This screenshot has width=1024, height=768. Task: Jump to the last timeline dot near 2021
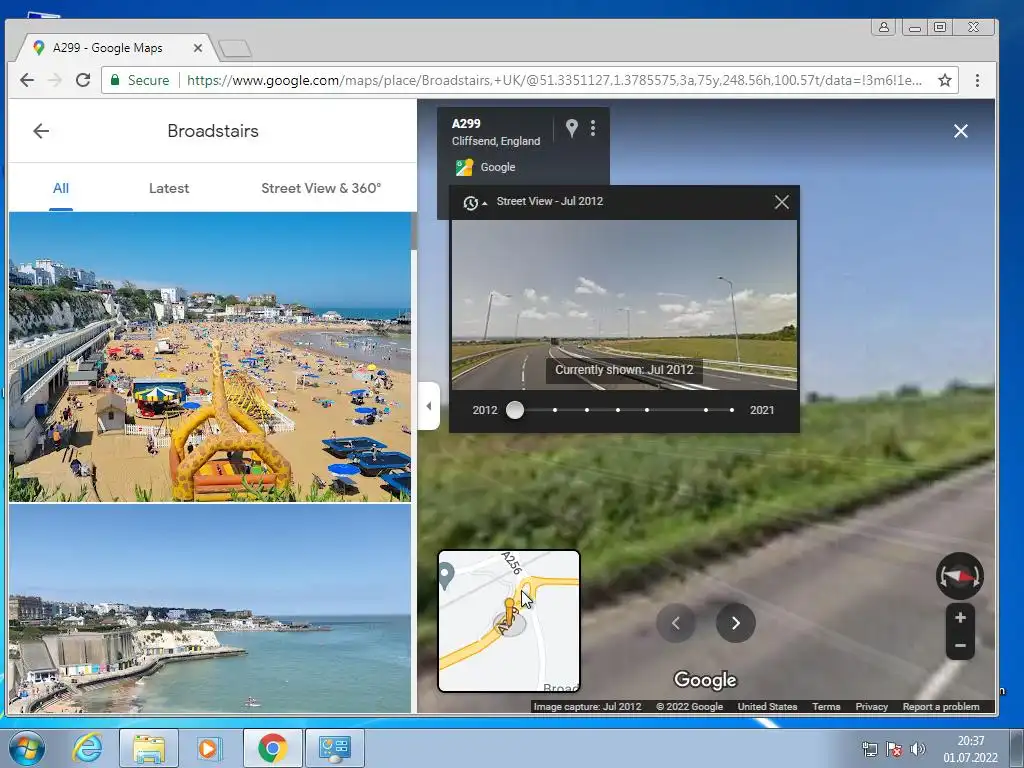[x=731, y=410]
